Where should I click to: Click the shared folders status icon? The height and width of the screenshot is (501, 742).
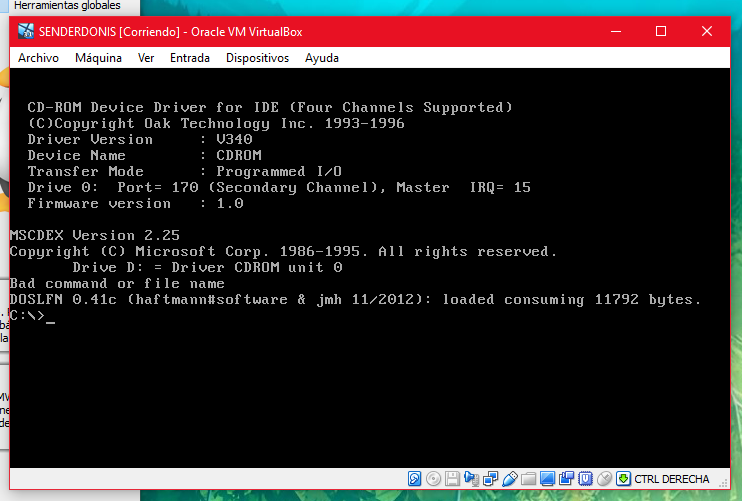(x=528, y=479)
